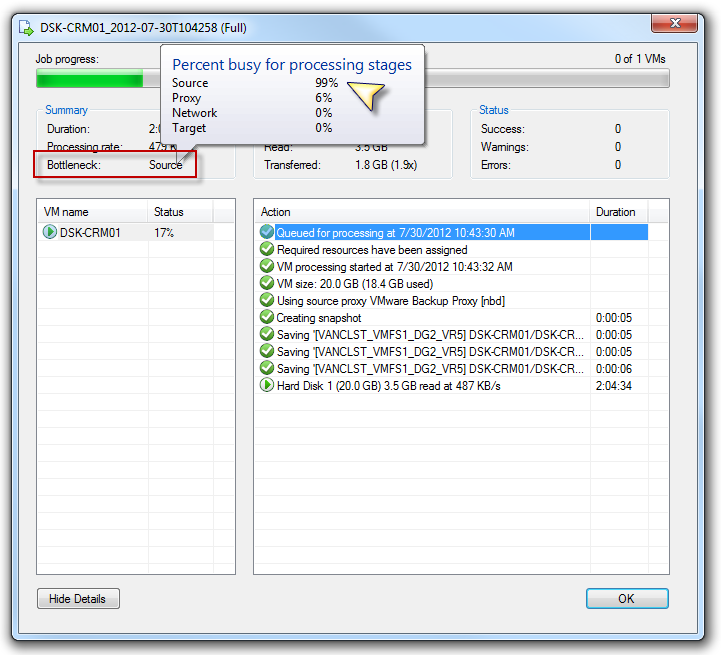Screen dimensions: 721x655
Task: Click the green check next to VM size
Action: click(x=267, y=284)
